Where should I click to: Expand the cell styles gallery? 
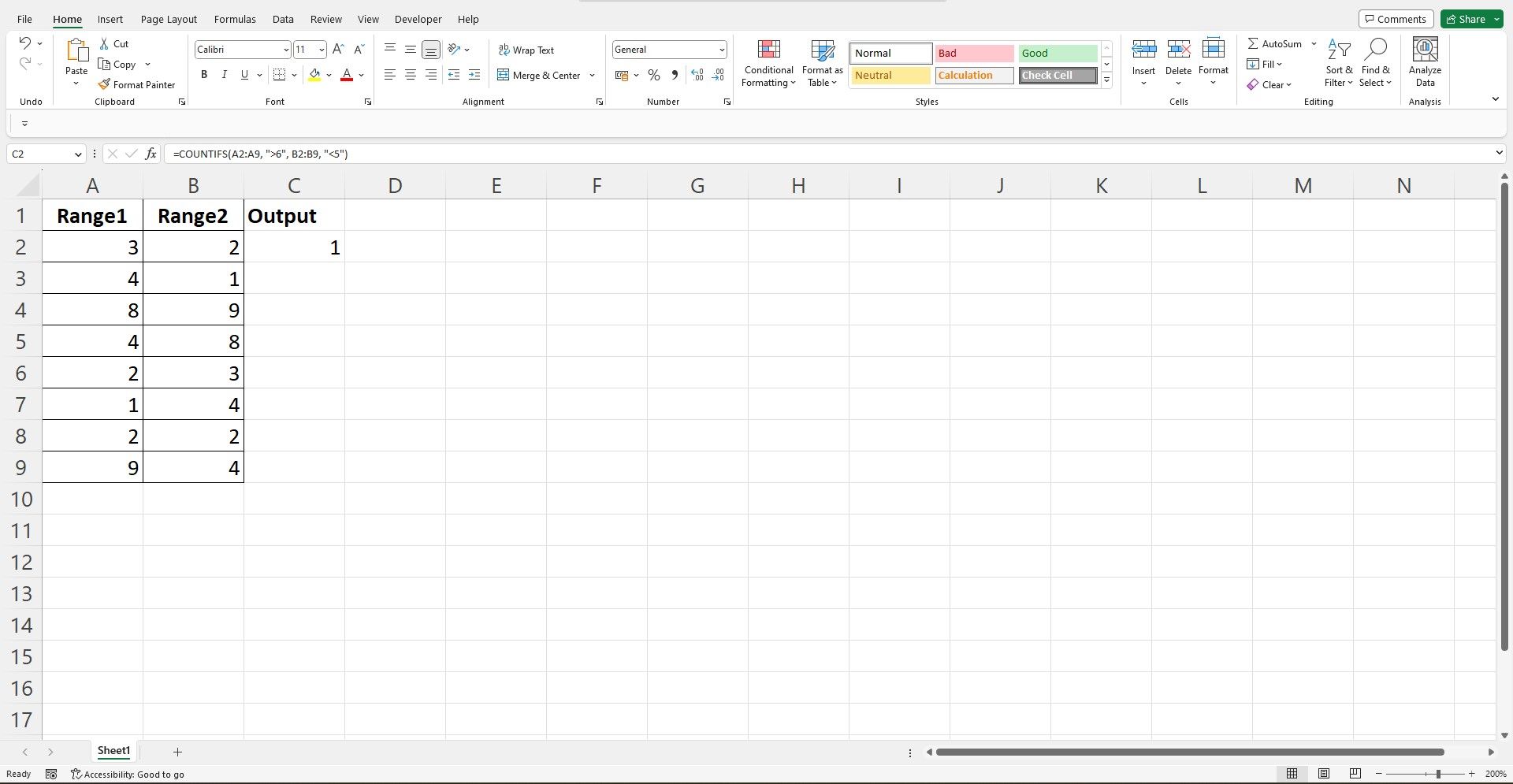(x=1106, y=79)
